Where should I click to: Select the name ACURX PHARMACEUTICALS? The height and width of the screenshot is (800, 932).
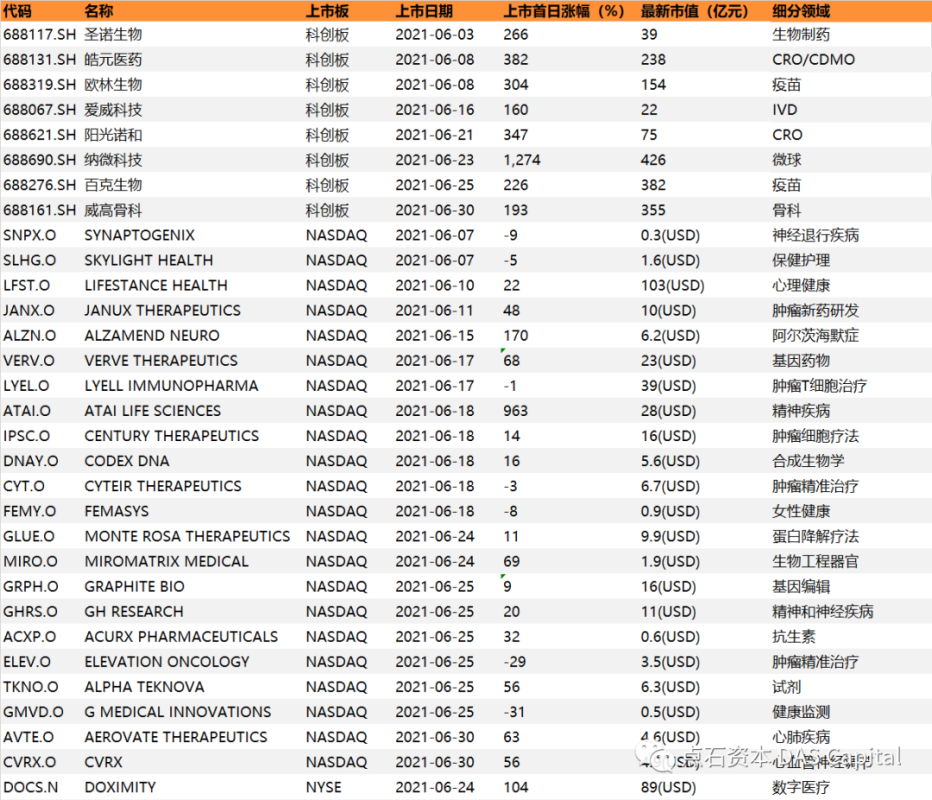(181, 637)
